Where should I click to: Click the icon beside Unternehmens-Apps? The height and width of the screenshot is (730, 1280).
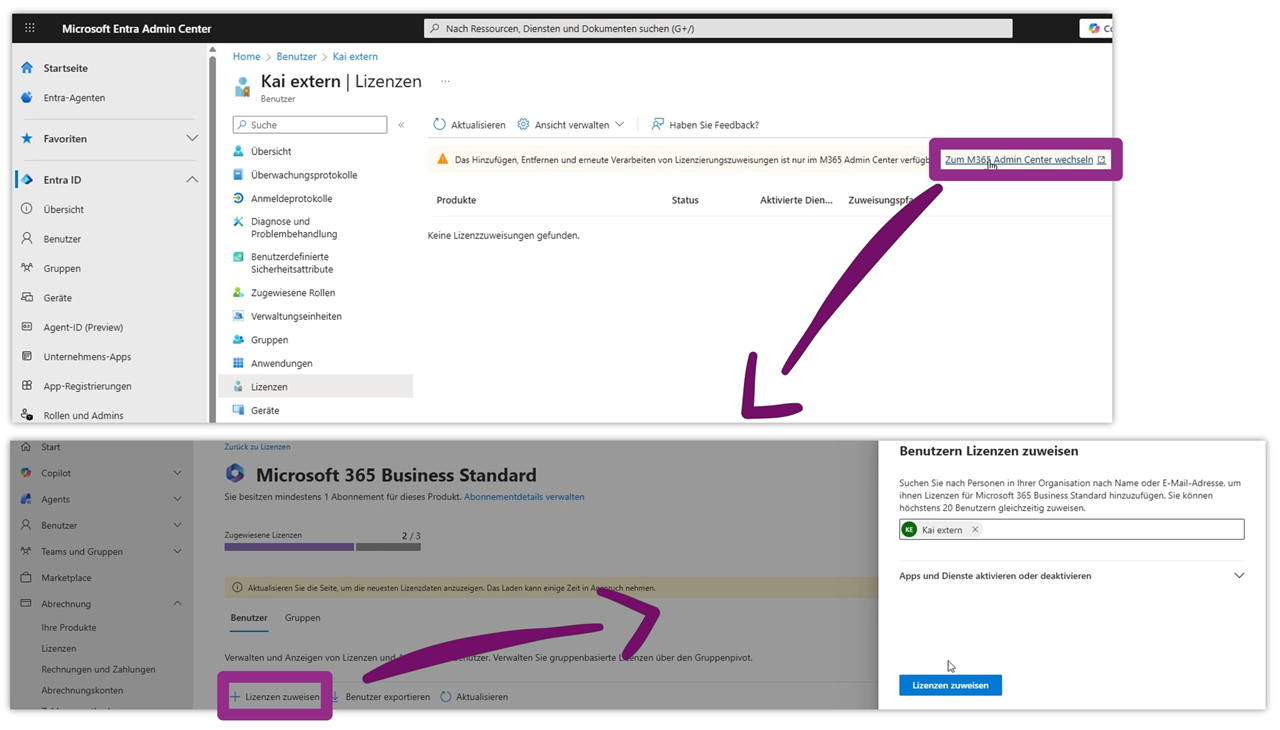pos(27,356)
